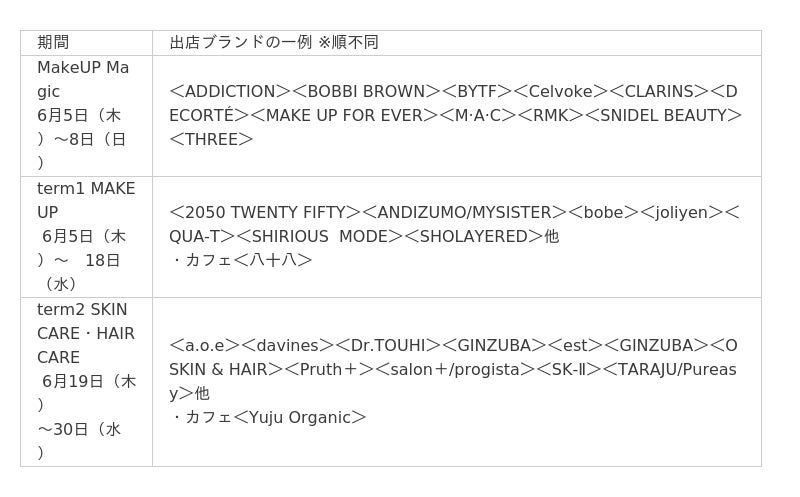The width and height of the screenshot is (800, 497).
Task: Select the Dr.TOUHI brand text
Action: click(388, 345)
